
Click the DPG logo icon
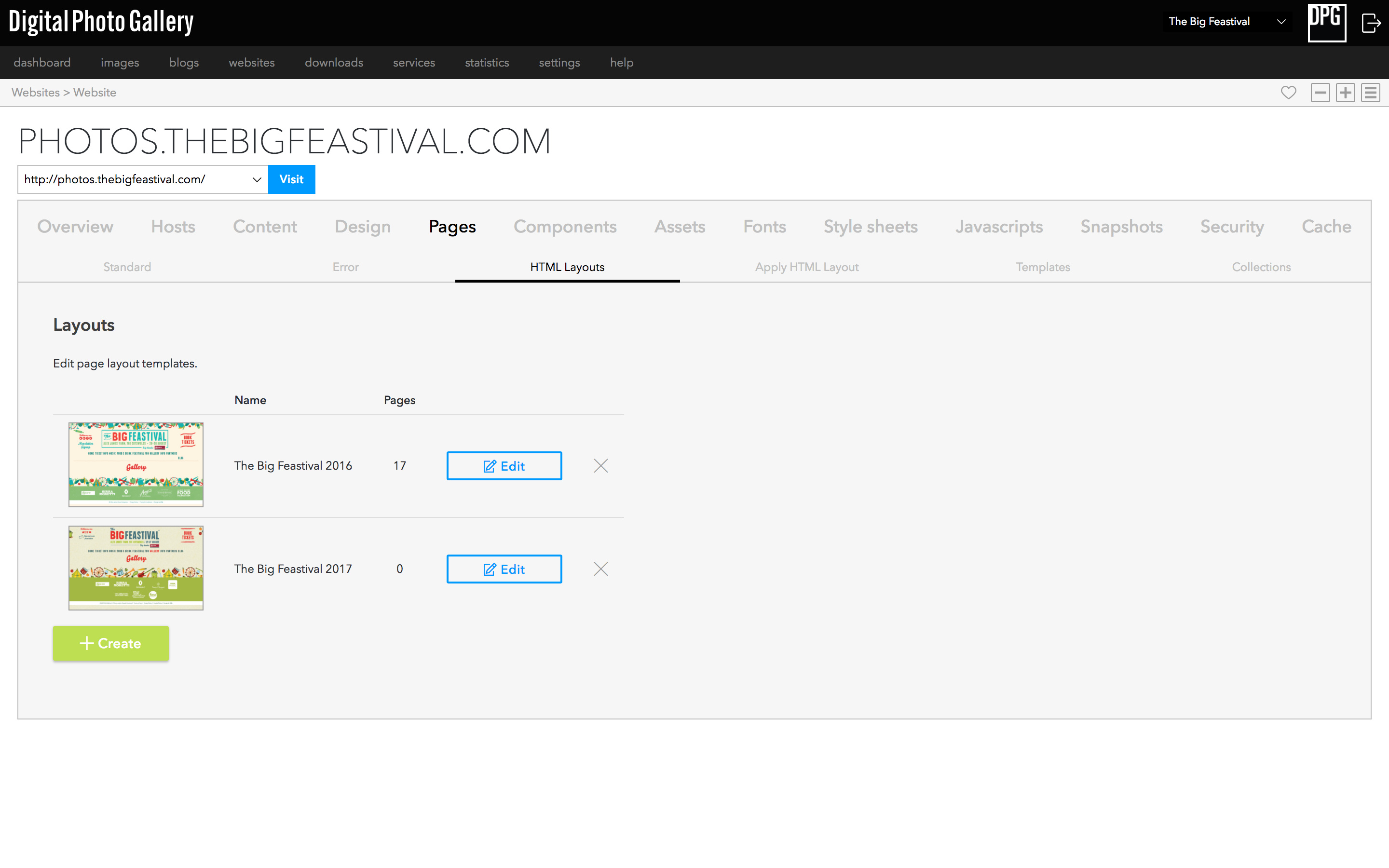[x=1326, y=22]
